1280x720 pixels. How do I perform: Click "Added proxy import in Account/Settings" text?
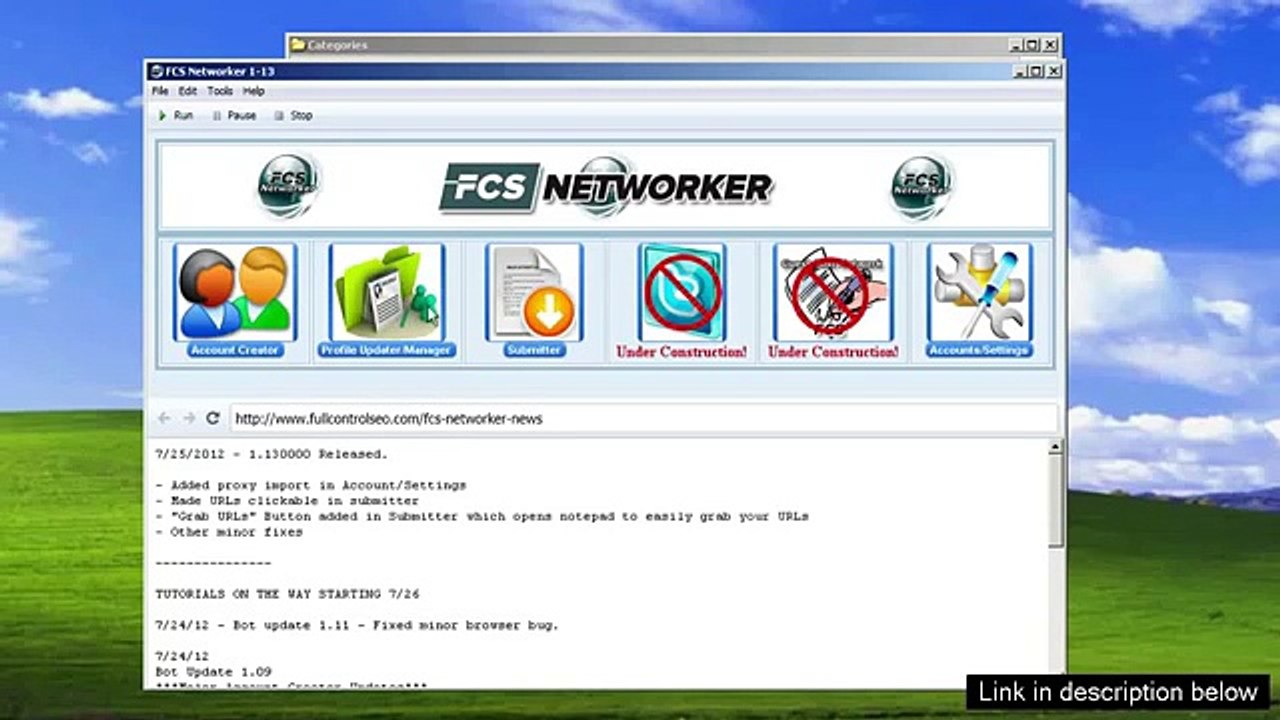click(x=318, y=485)
